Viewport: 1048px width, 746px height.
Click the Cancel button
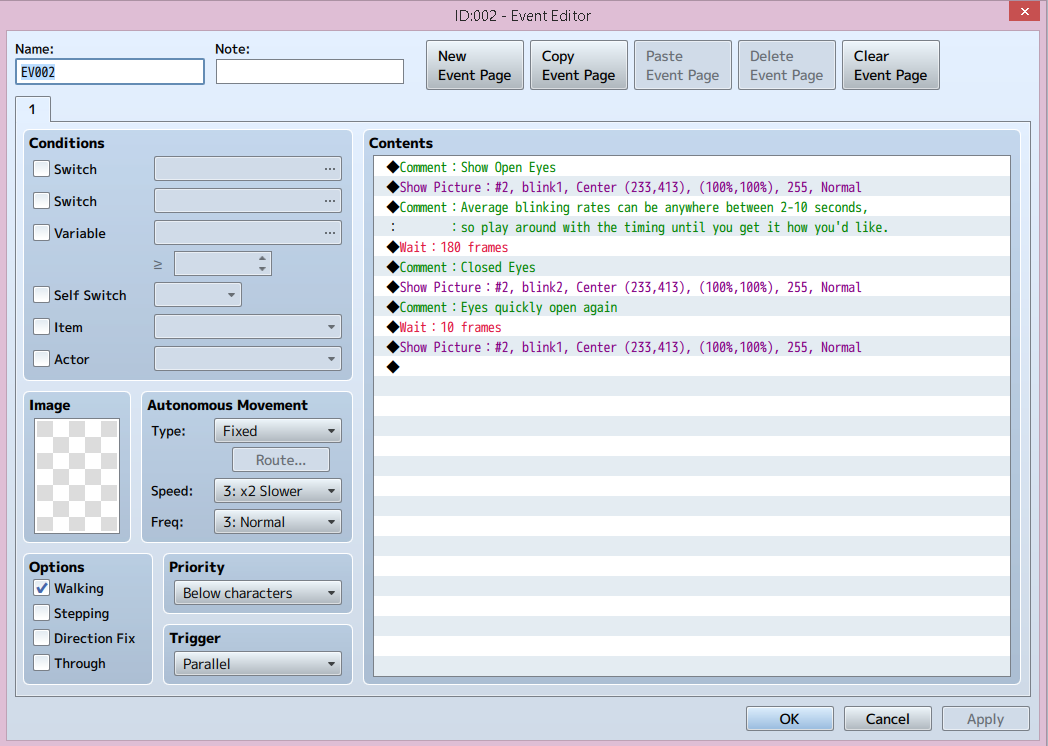click(888, 719)
